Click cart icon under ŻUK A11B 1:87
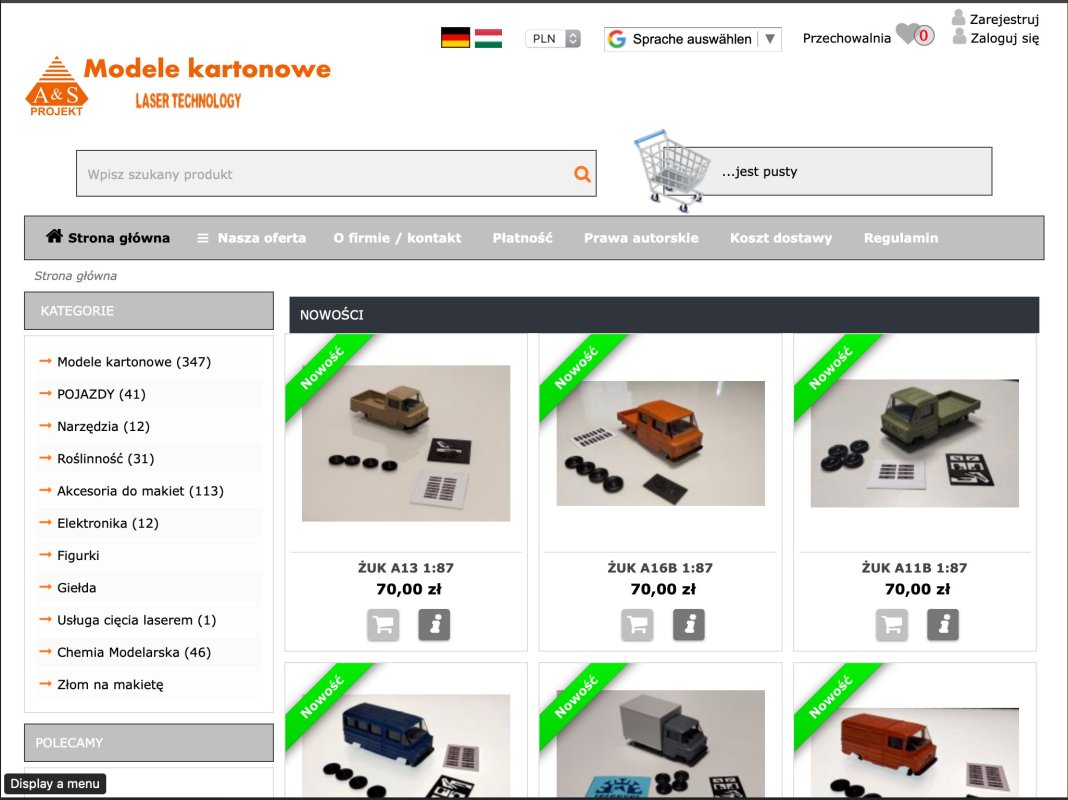1068x800 pixels. [891, 625]
